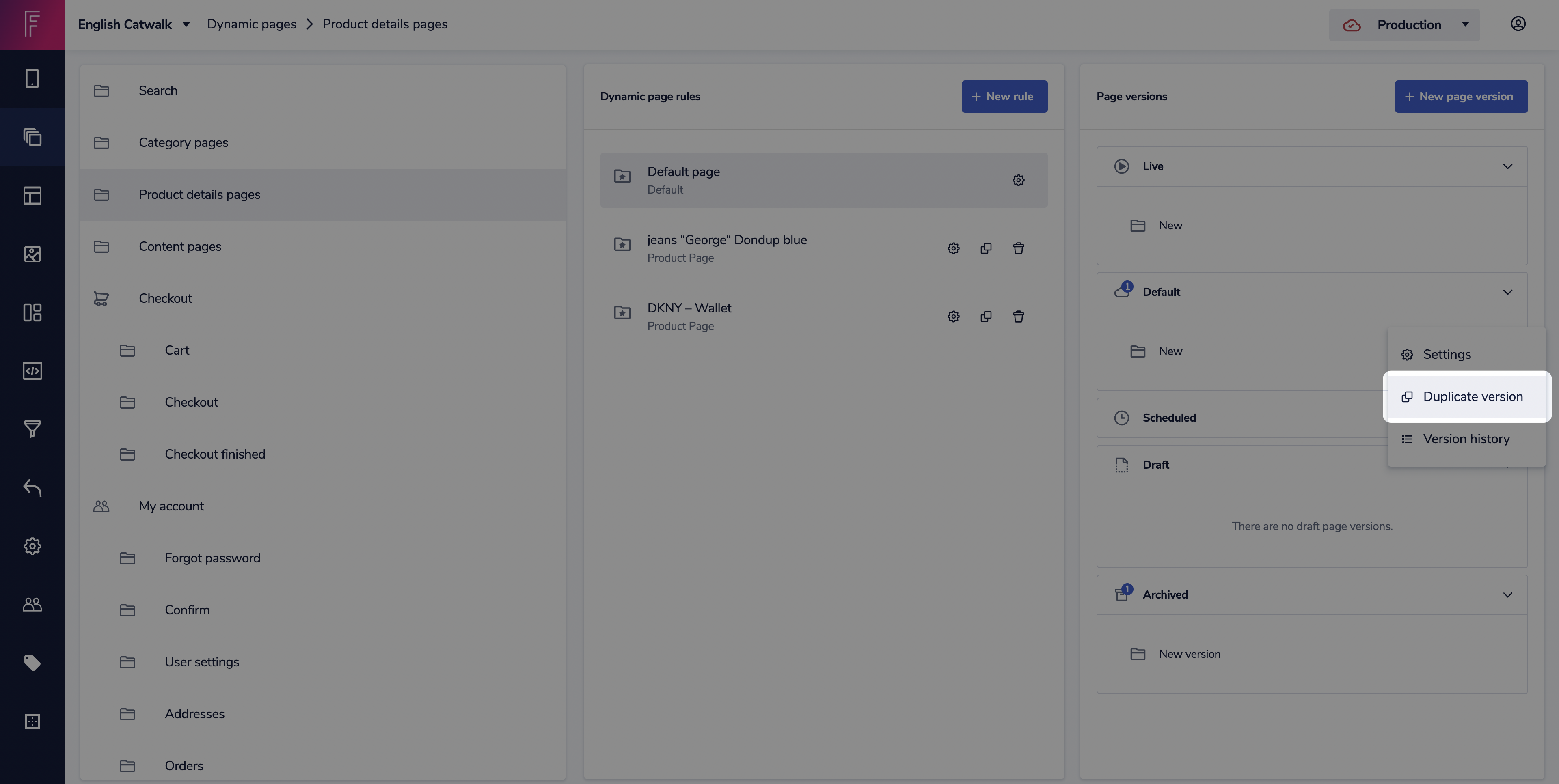Click the New page version button

coord(1461,97)
